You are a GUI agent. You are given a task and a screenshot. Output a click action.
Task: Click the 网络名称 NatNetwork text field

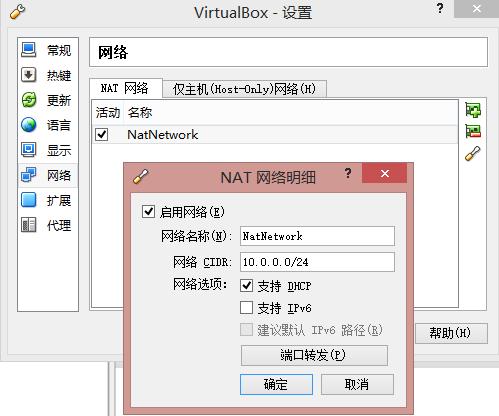coord(317,236)
